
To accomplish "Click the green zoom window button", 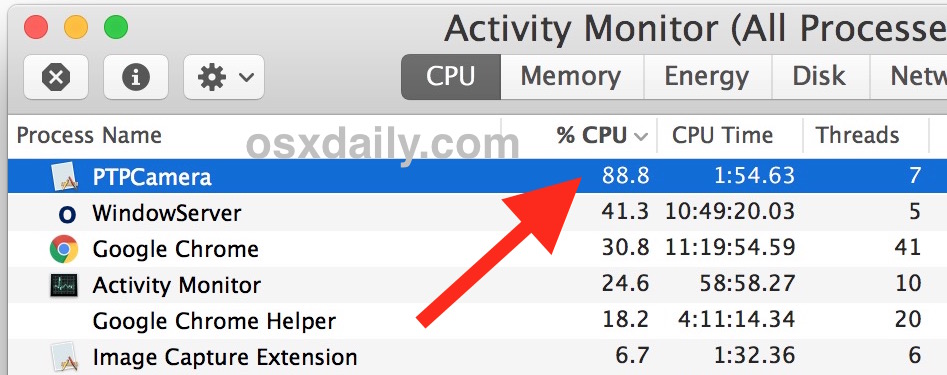I will (116, 27).
